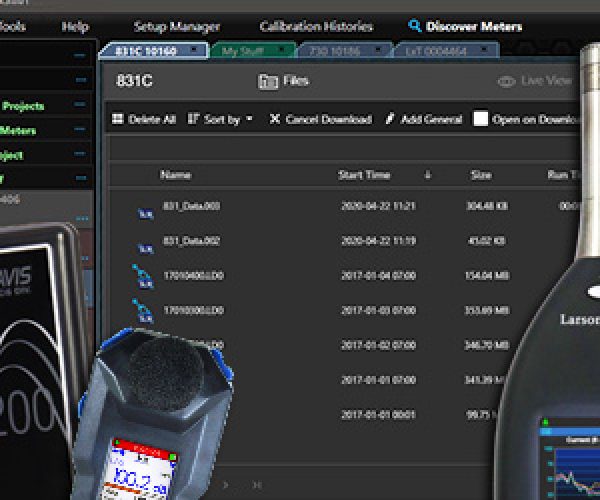Switch to the My Stuff tab
Image resolution: width=600 pixels, height=500 pixels.
coord(253,51)
